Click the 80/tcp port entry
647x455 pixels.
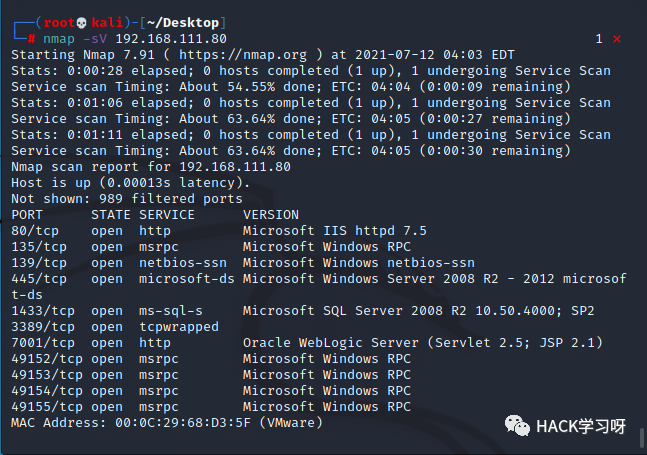click(35, 231)
